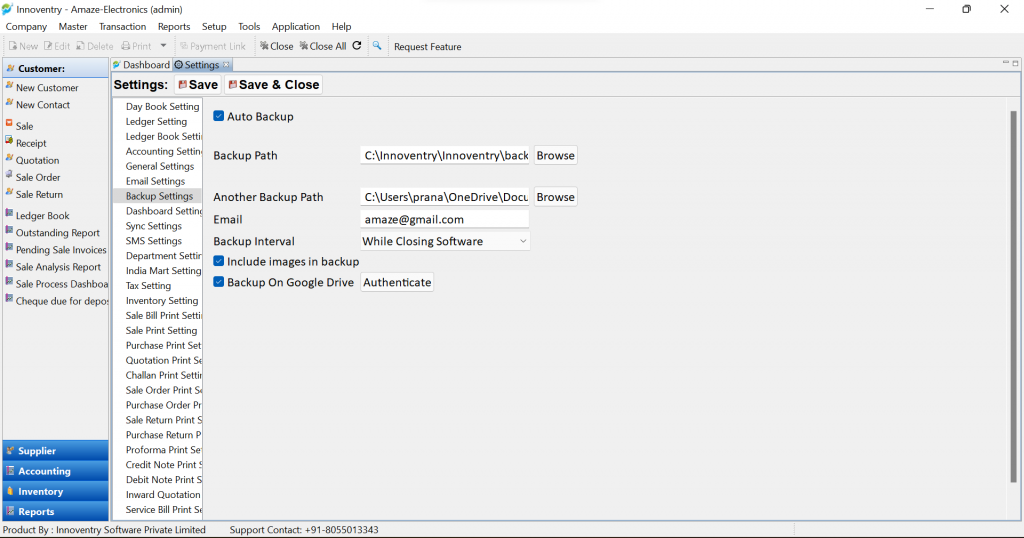1024x538 pixels.
Task: Open the Master menu
Action: pyautogui.click(x=72, y=27)
